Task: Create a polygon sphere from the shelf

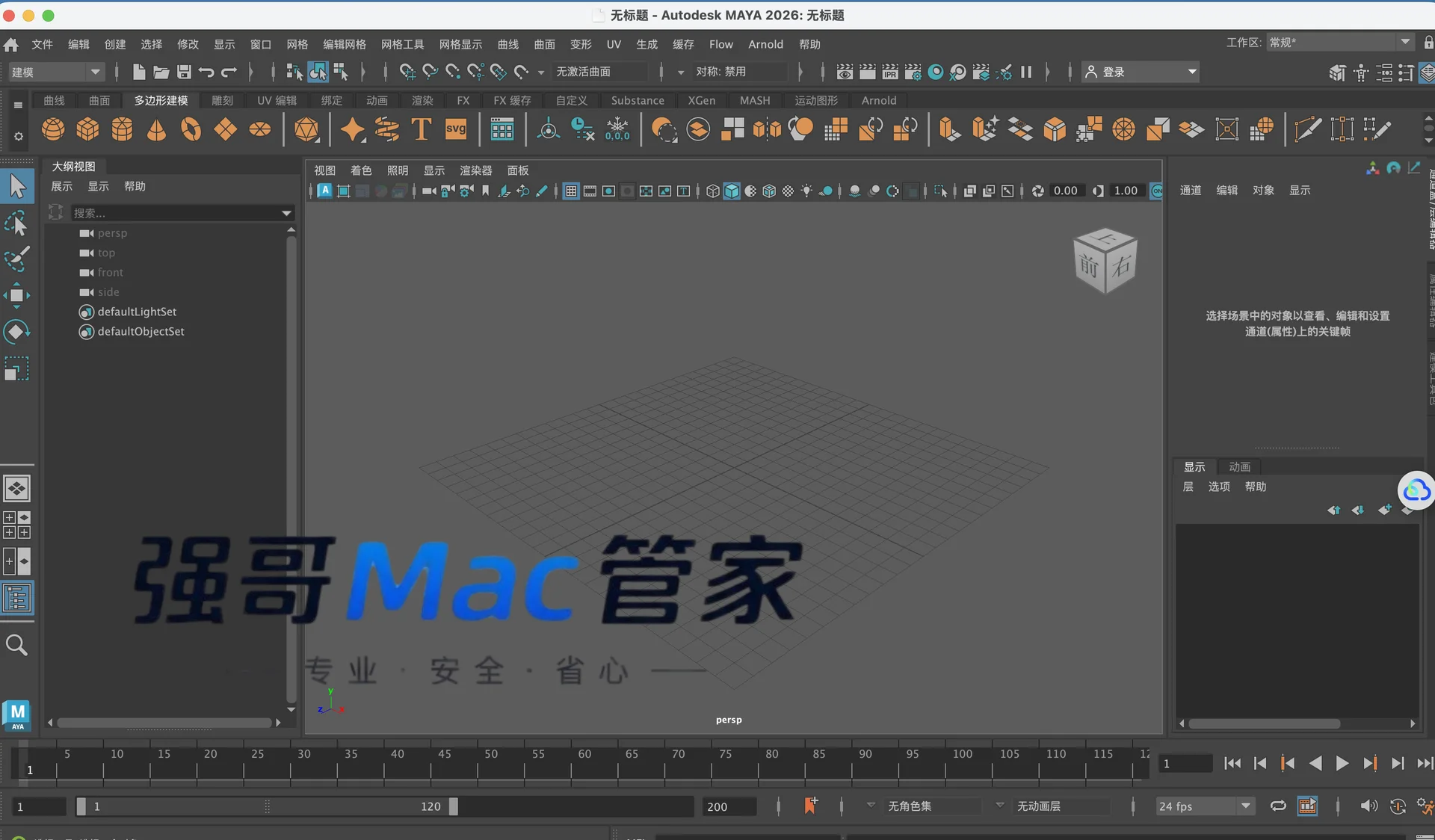Action: point(53,129)
